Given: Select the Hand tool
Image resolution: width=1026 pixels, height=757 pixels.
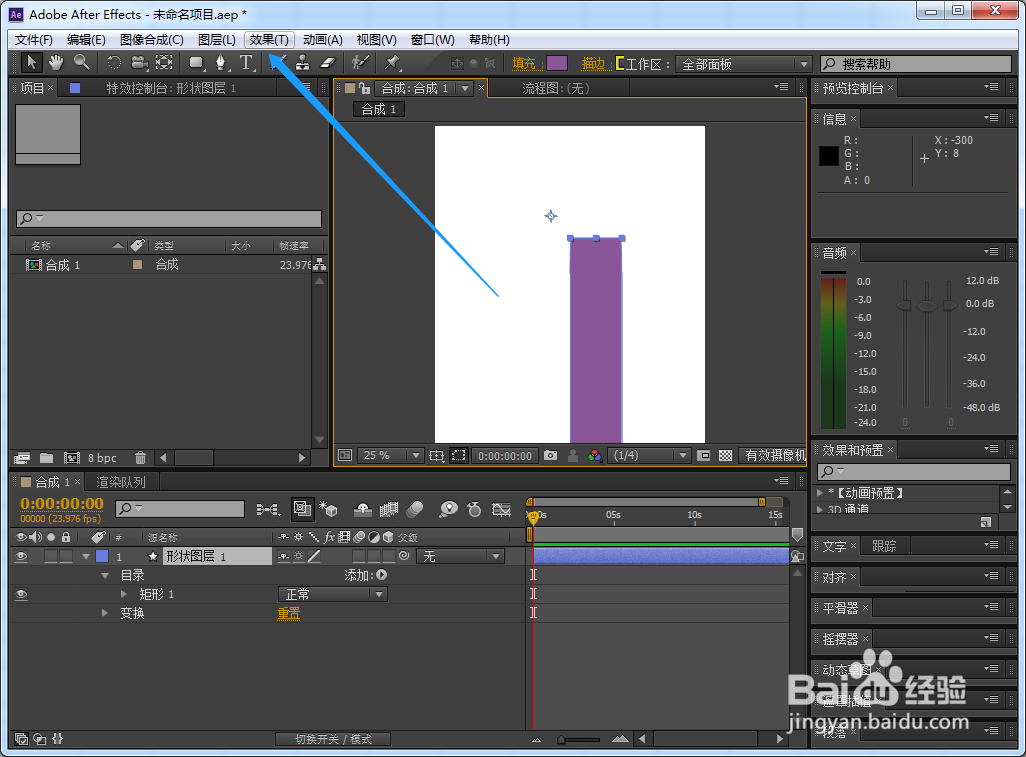Looking at the screenshot, I should coord(56,63).
